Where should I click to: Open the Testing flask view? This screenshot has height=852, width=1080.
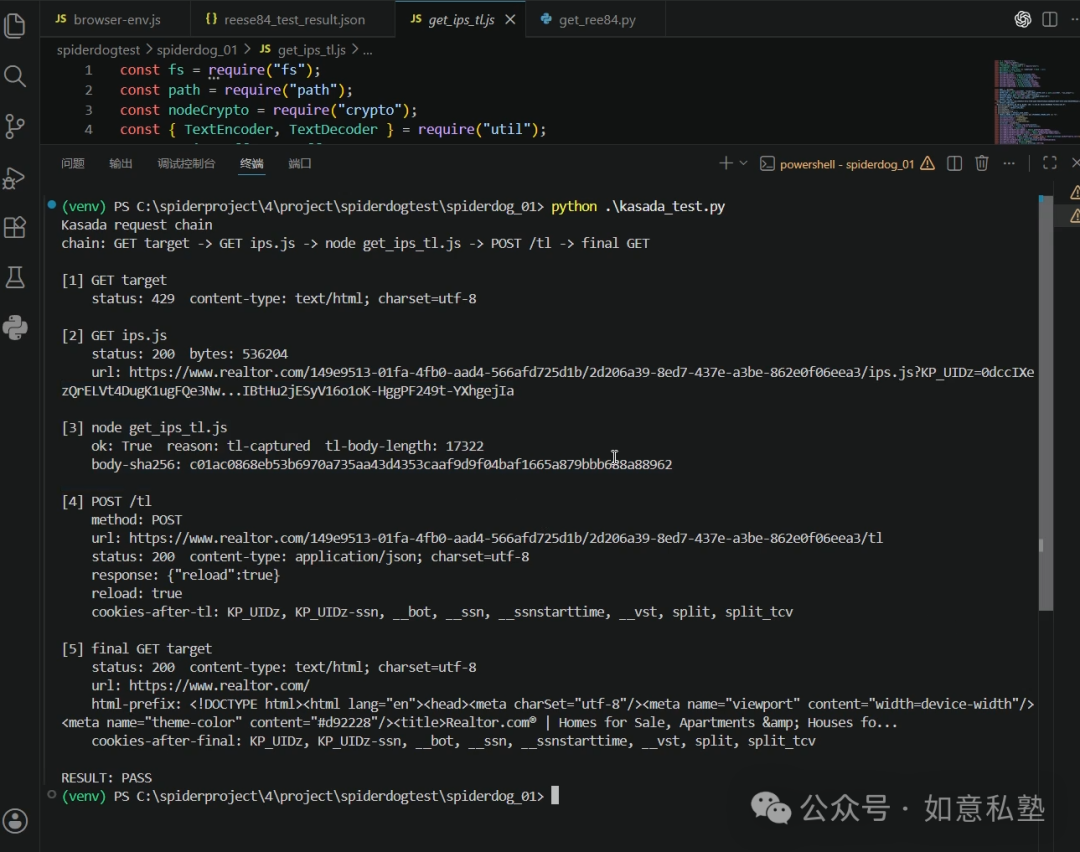pyautogui.click(x=15, y=278)
